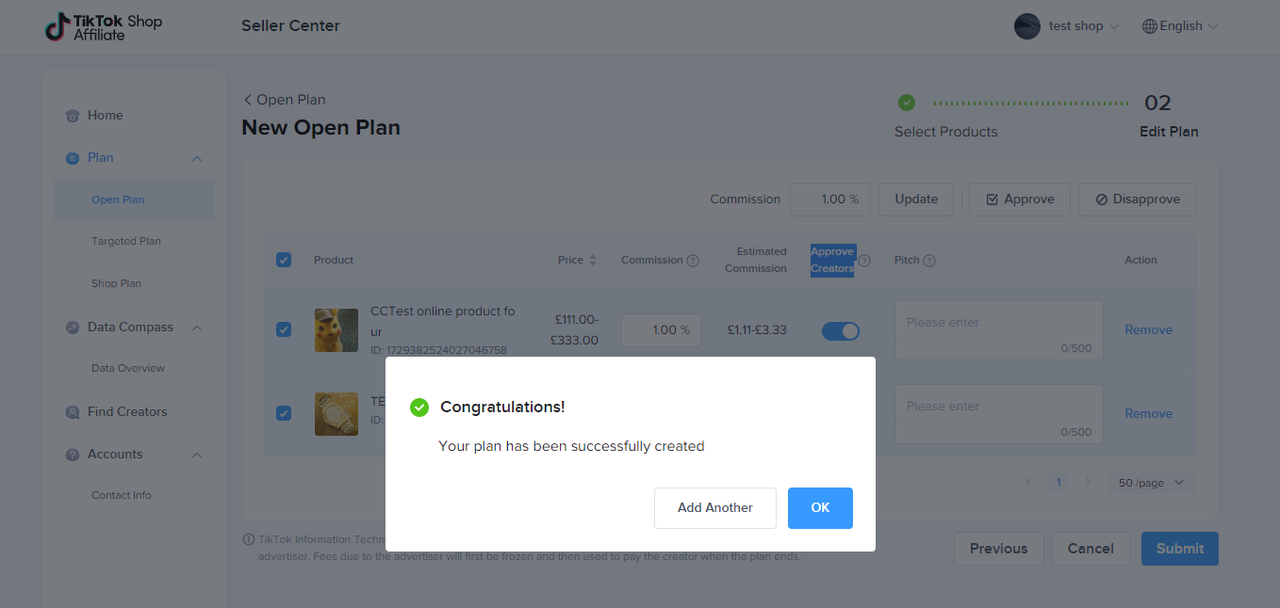
Task: Go to Shop Plan in sidebar
Action: click(116, 283)
